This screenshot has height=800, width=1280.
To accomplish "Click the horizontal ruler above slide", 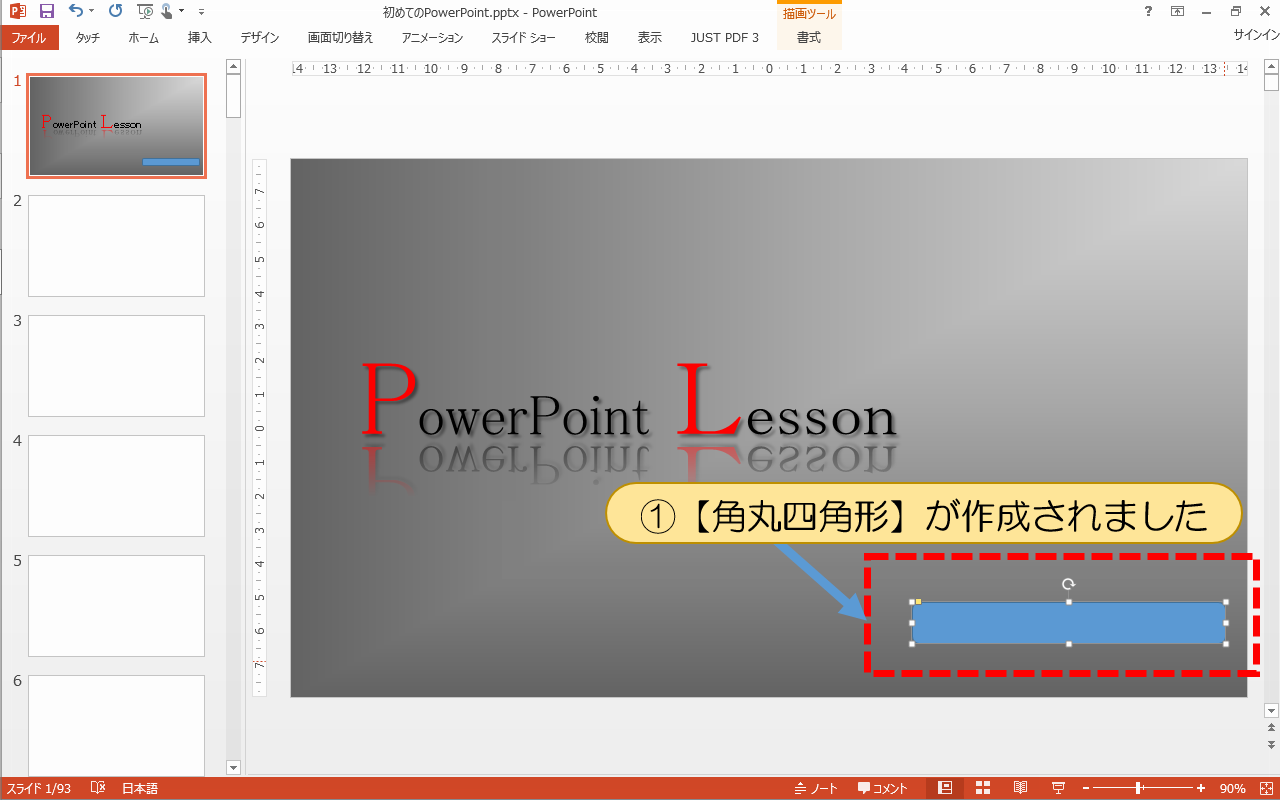I will 770,69.
